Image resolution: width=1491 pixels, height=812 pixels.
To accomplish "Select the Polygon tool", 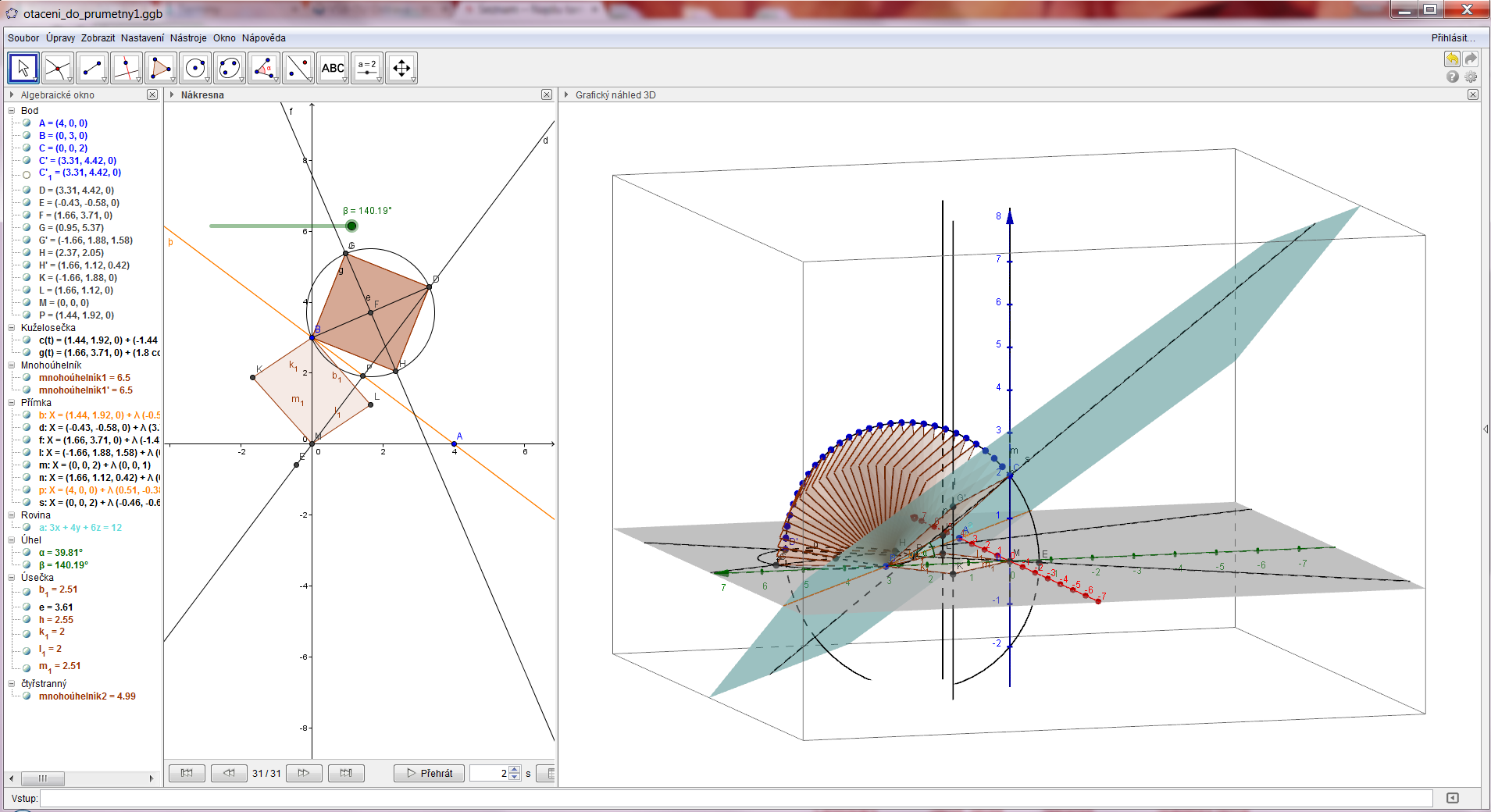I will pos(161,68).
